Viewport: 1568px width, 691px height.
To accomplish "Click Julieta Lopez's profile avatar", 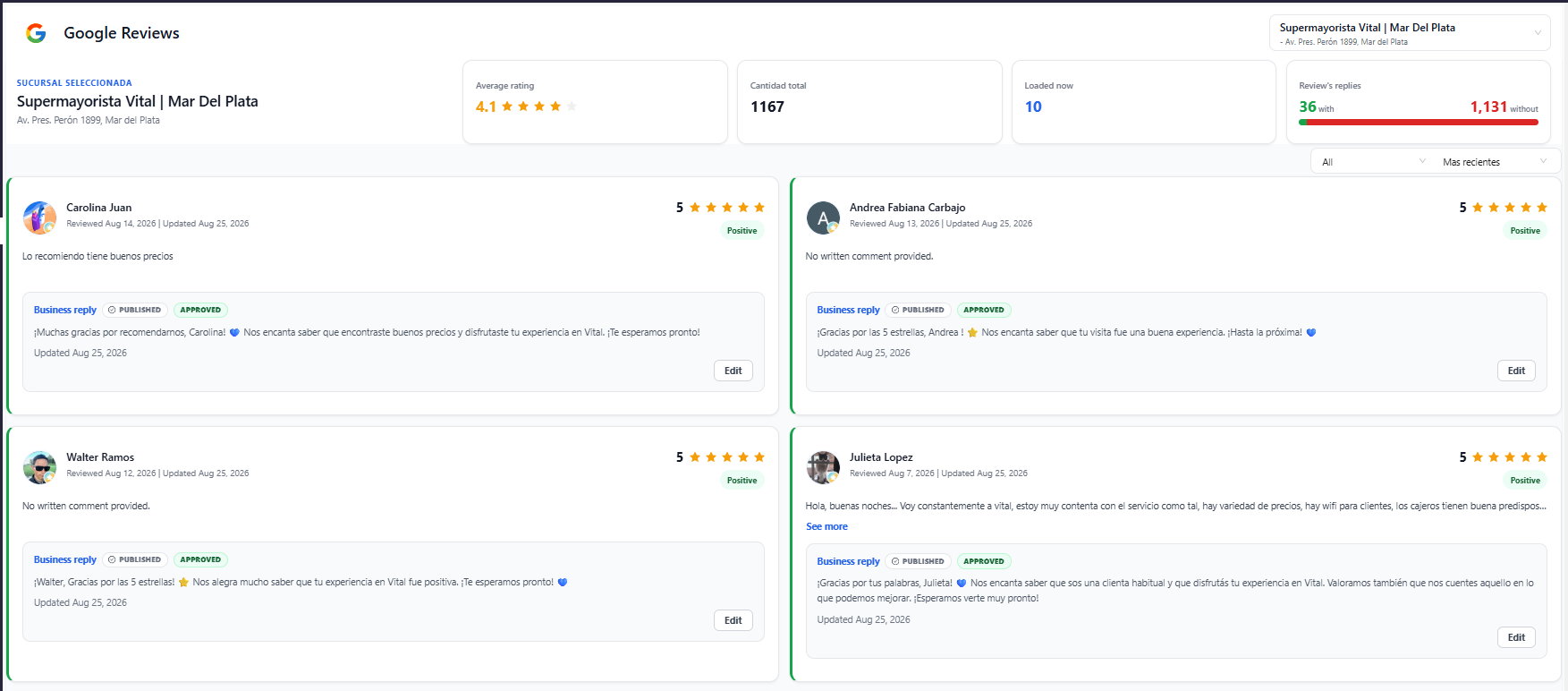I will click(823, 467).
